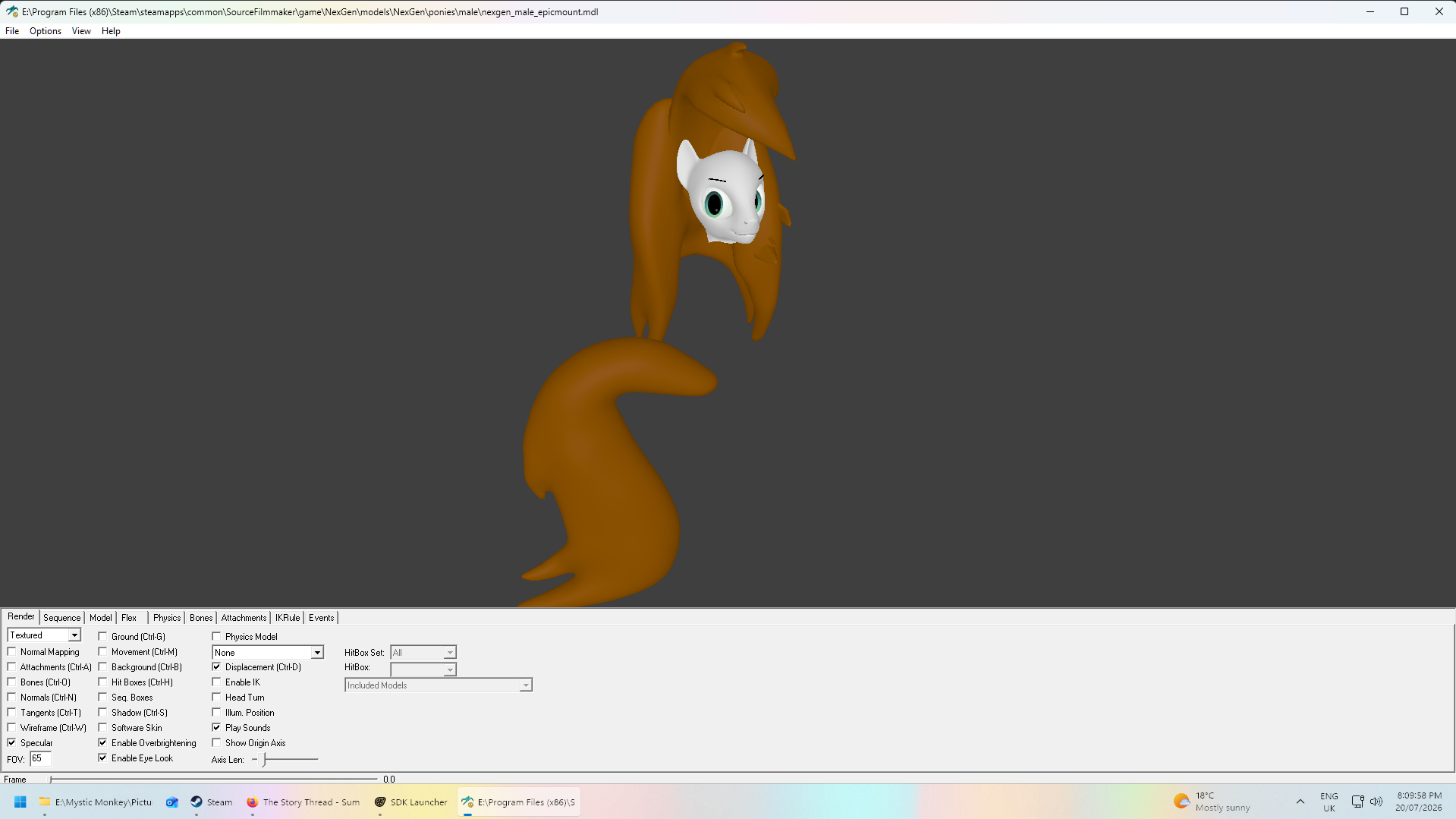Open SDK Launcher from taskbar

[411, 802]
